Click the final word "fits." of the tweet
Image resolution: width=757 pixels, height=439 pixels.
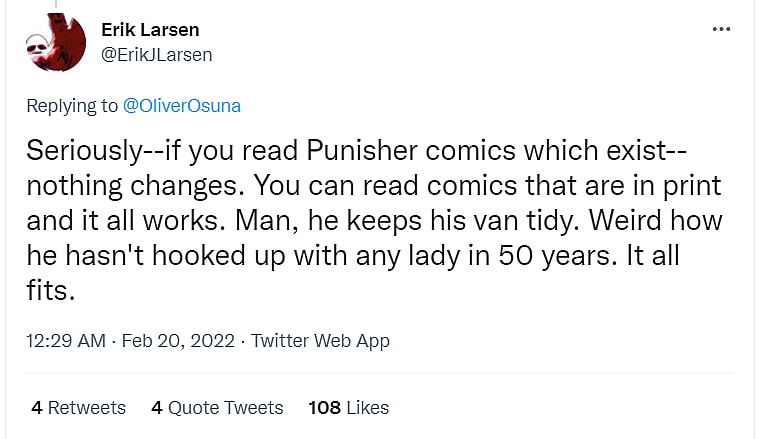point(49,289)
